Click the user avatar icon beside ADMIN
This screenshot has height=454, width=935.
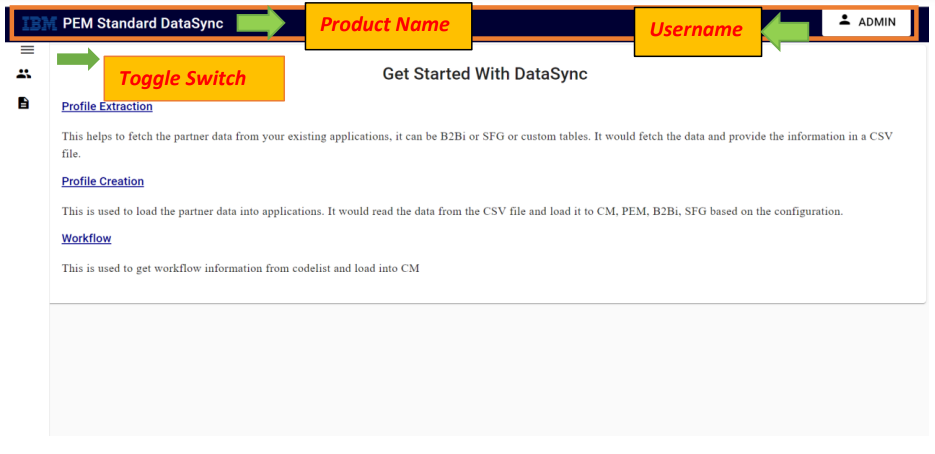pos(844,20)
